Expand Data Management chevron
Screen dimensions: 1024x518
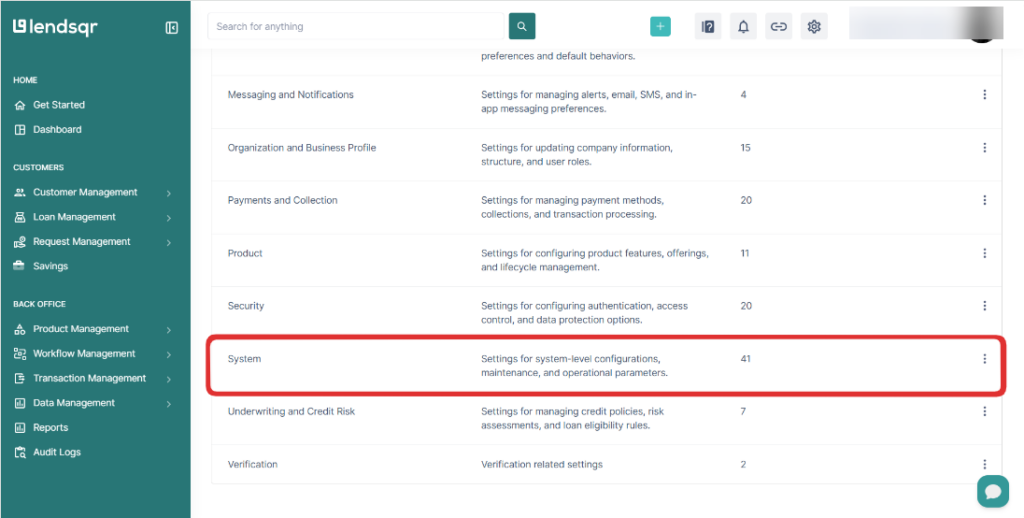[x=168, y=404]
